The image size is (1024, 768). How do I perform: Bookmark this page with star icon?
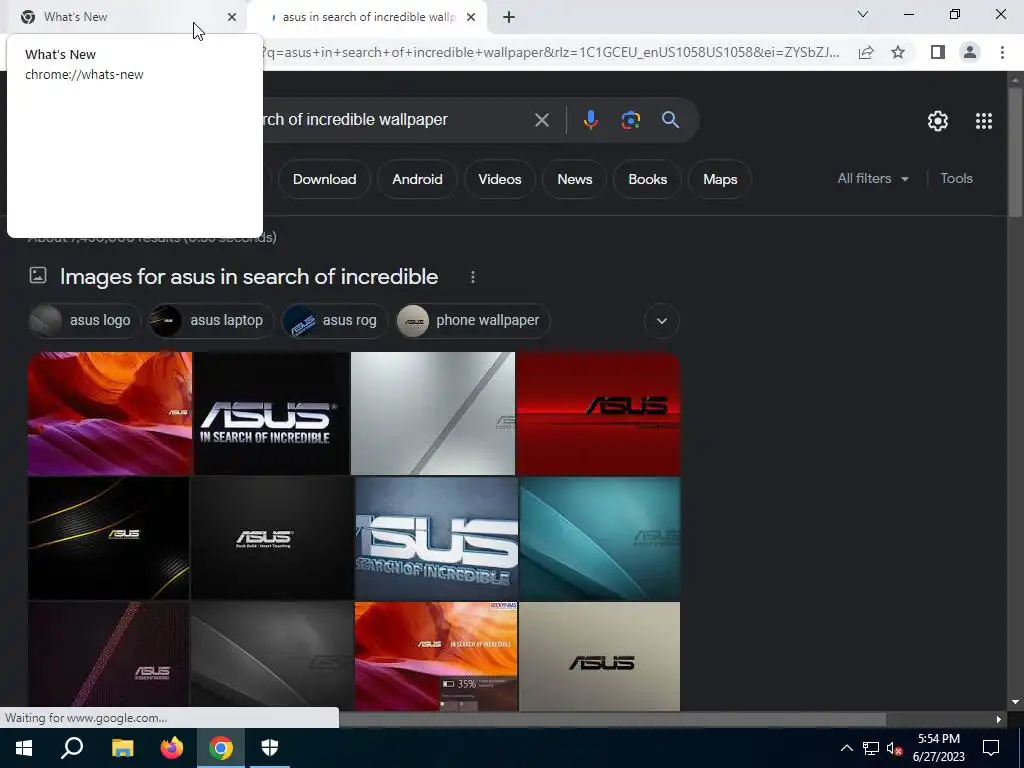pos(898,52)
